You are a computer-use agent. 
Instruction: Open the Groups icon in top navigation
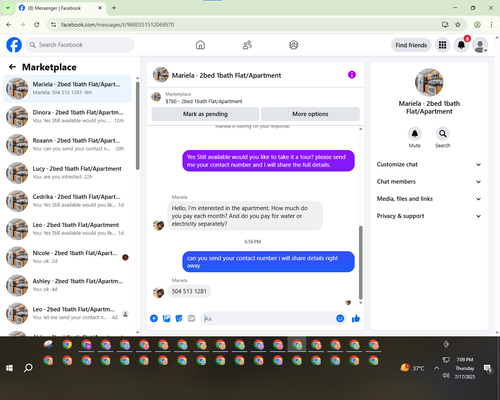(294, 45)
